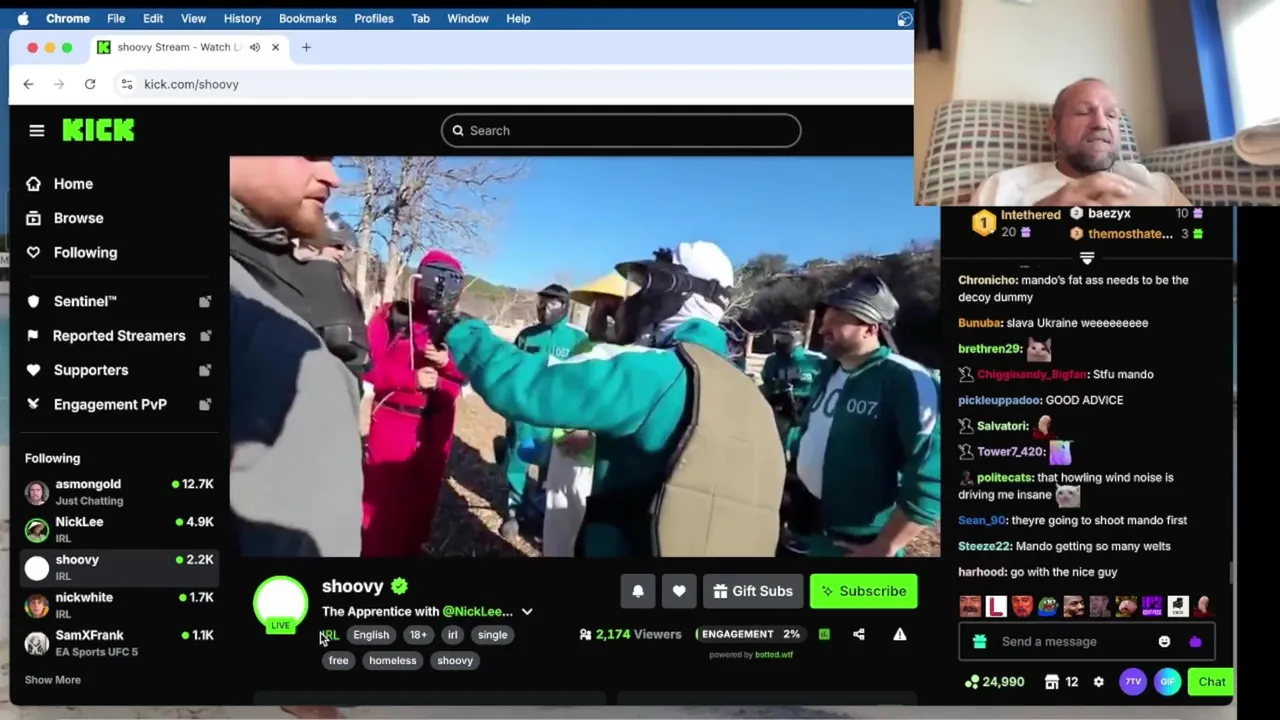Select the Pepe frog quick emote
This screenshot has height=720, width=1280.
(1047, 606)
